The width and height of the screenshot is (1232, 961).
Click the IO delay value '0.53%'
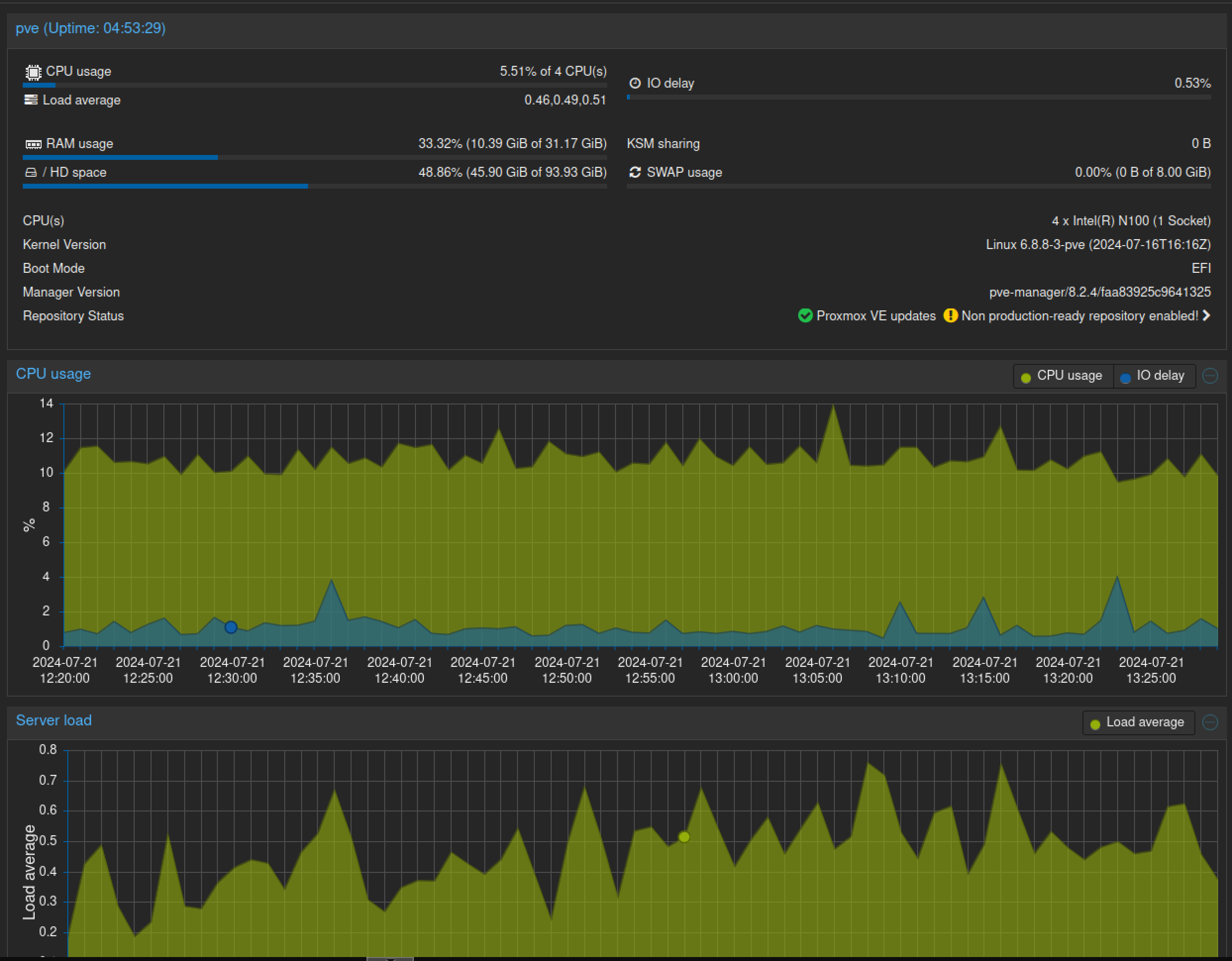click(x=1192, y=83)
